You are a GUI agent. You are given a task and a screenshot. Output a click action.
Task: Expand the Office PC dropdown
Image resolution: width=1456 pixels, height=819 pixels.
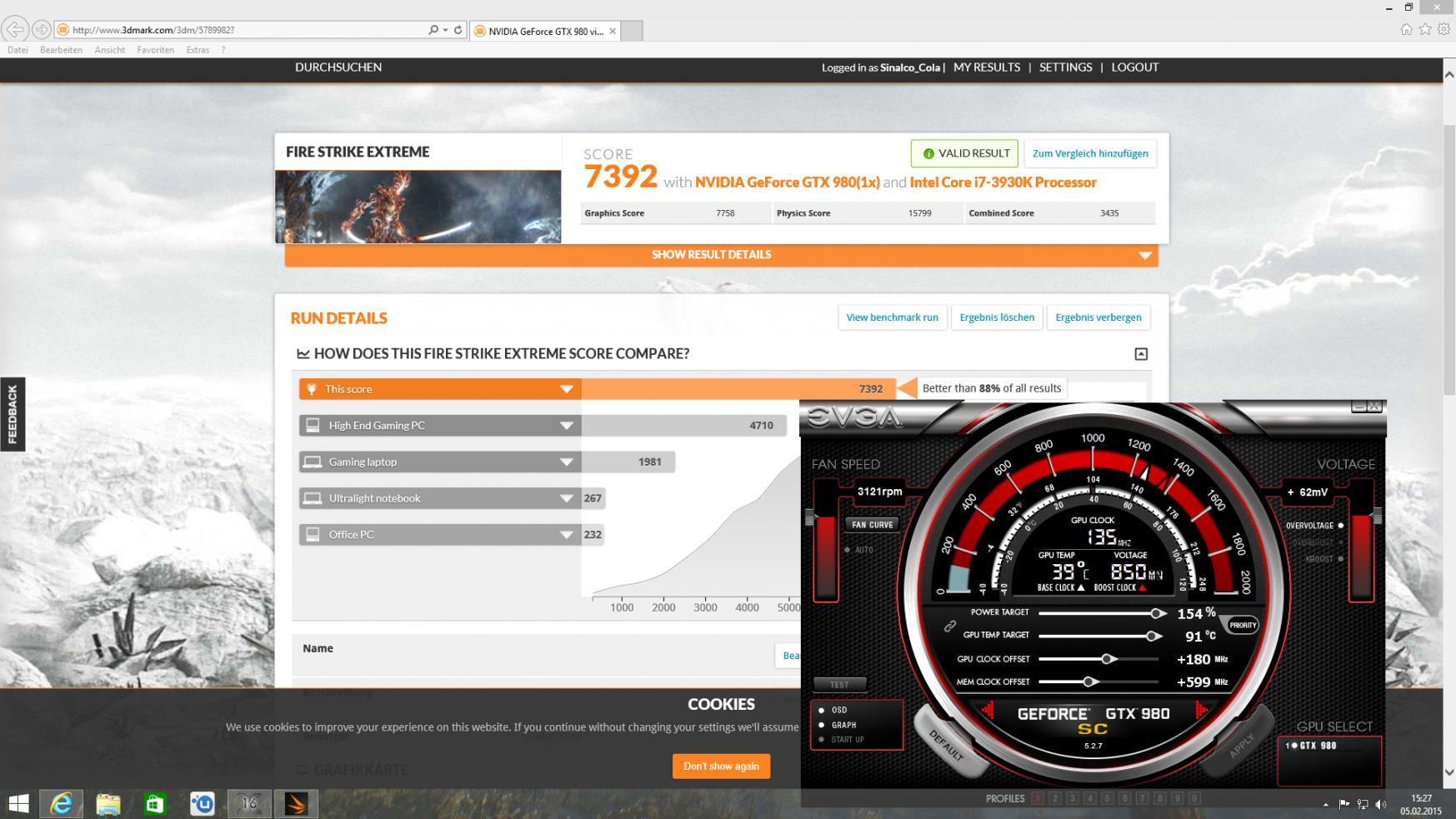tap(567, 535)
